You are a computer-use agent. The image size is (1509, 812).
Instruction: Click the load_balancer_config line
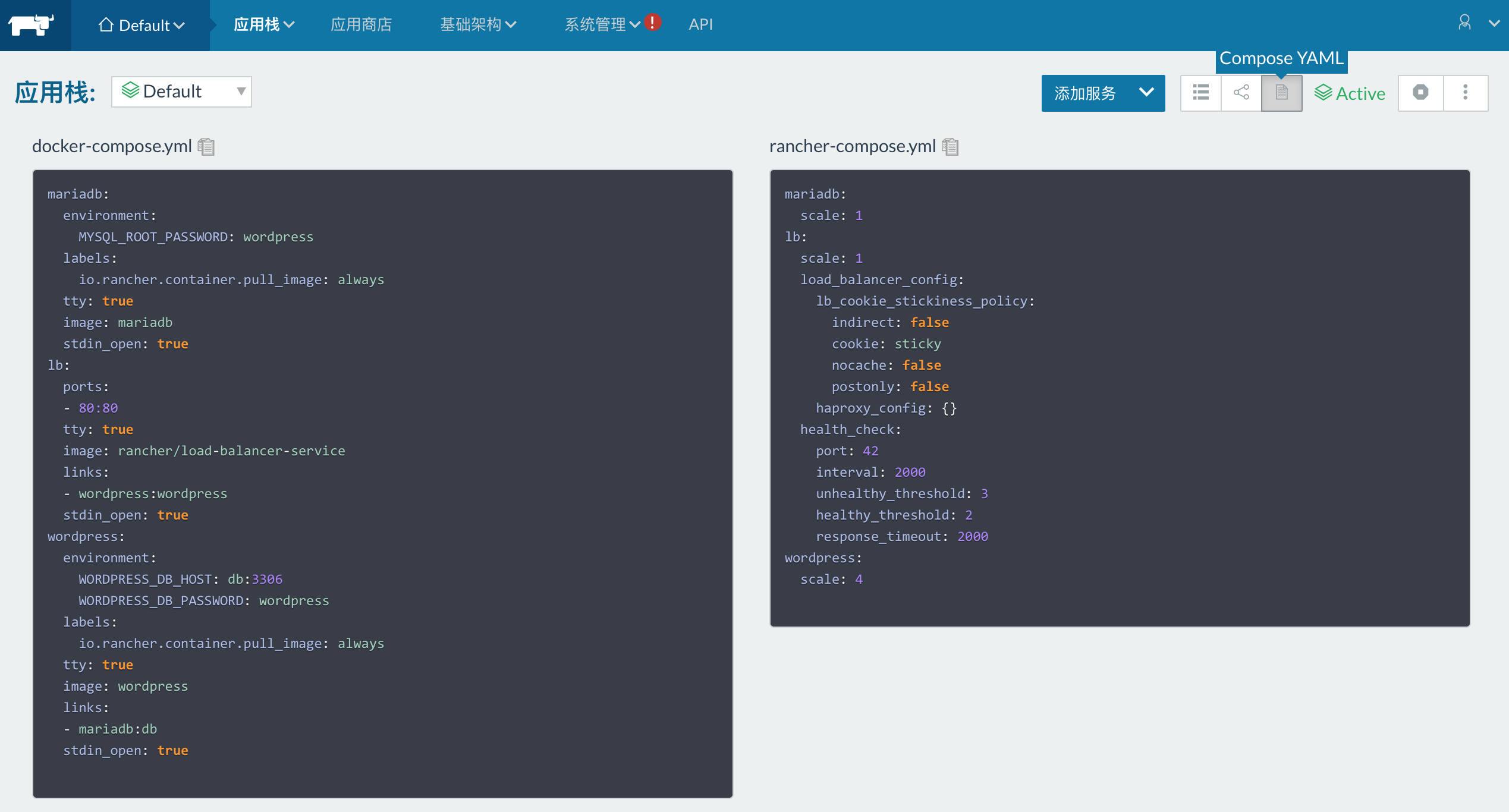pyautogui.click(x=882, y=279)
